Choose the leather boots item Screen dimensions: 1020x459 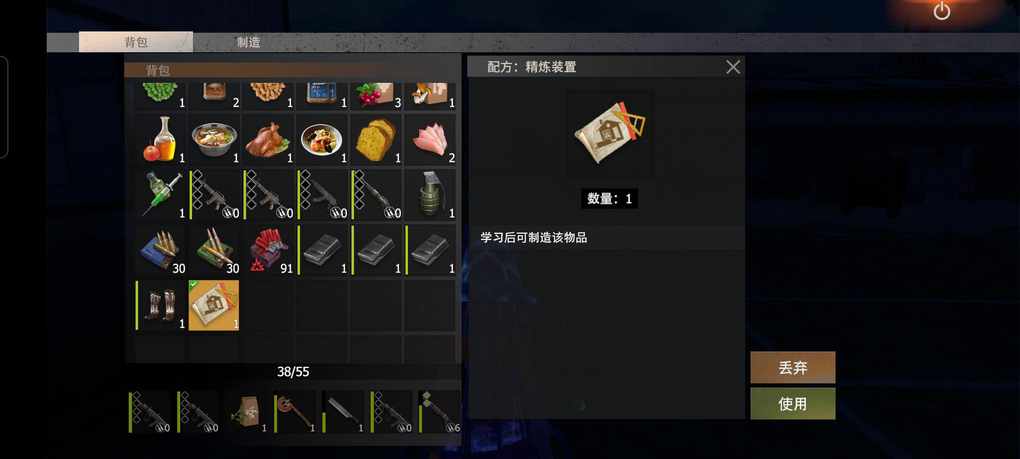pyautogui.click(x=160, y=305)
